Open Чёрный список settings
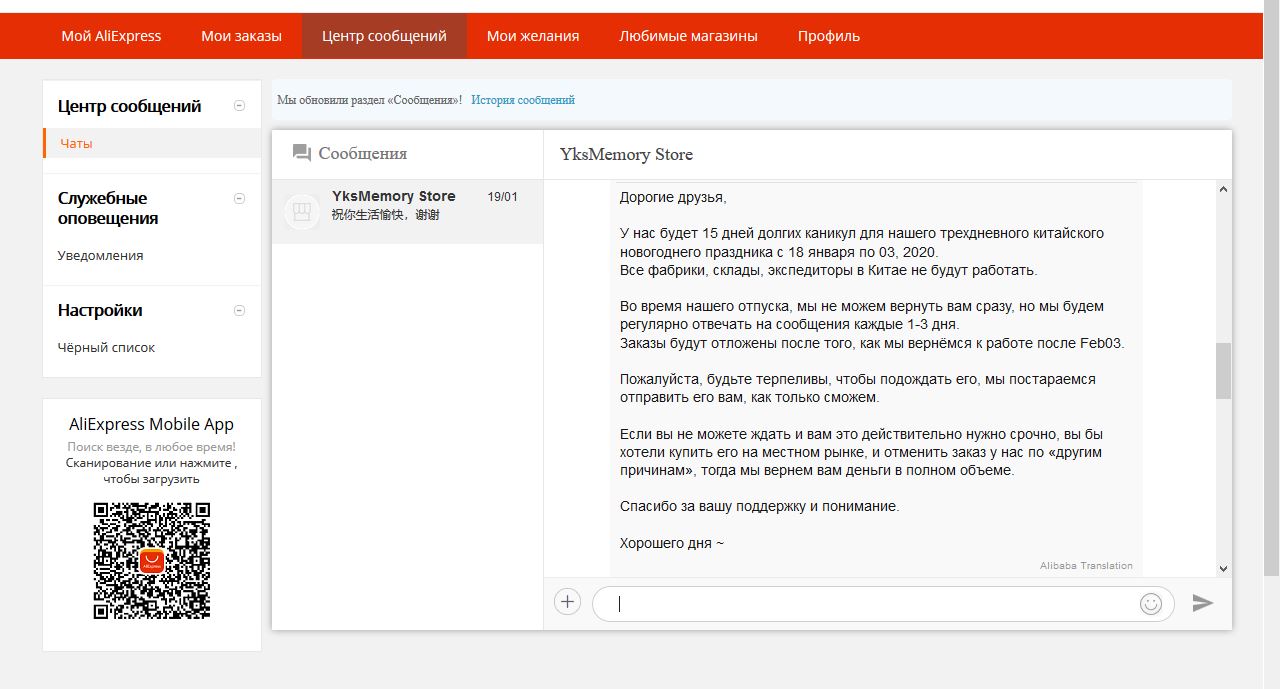1280x689 pixels. 106,347
